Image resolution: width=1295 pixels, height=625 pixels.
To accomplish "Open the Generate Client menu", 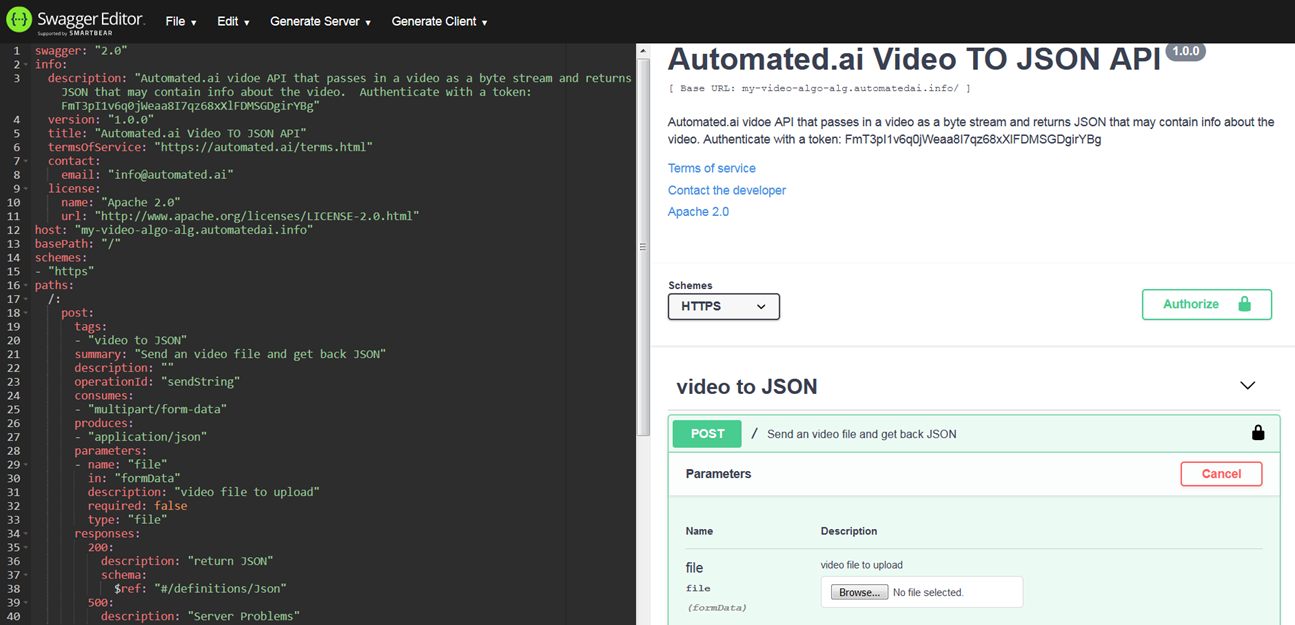I will (x=440, y=21).
